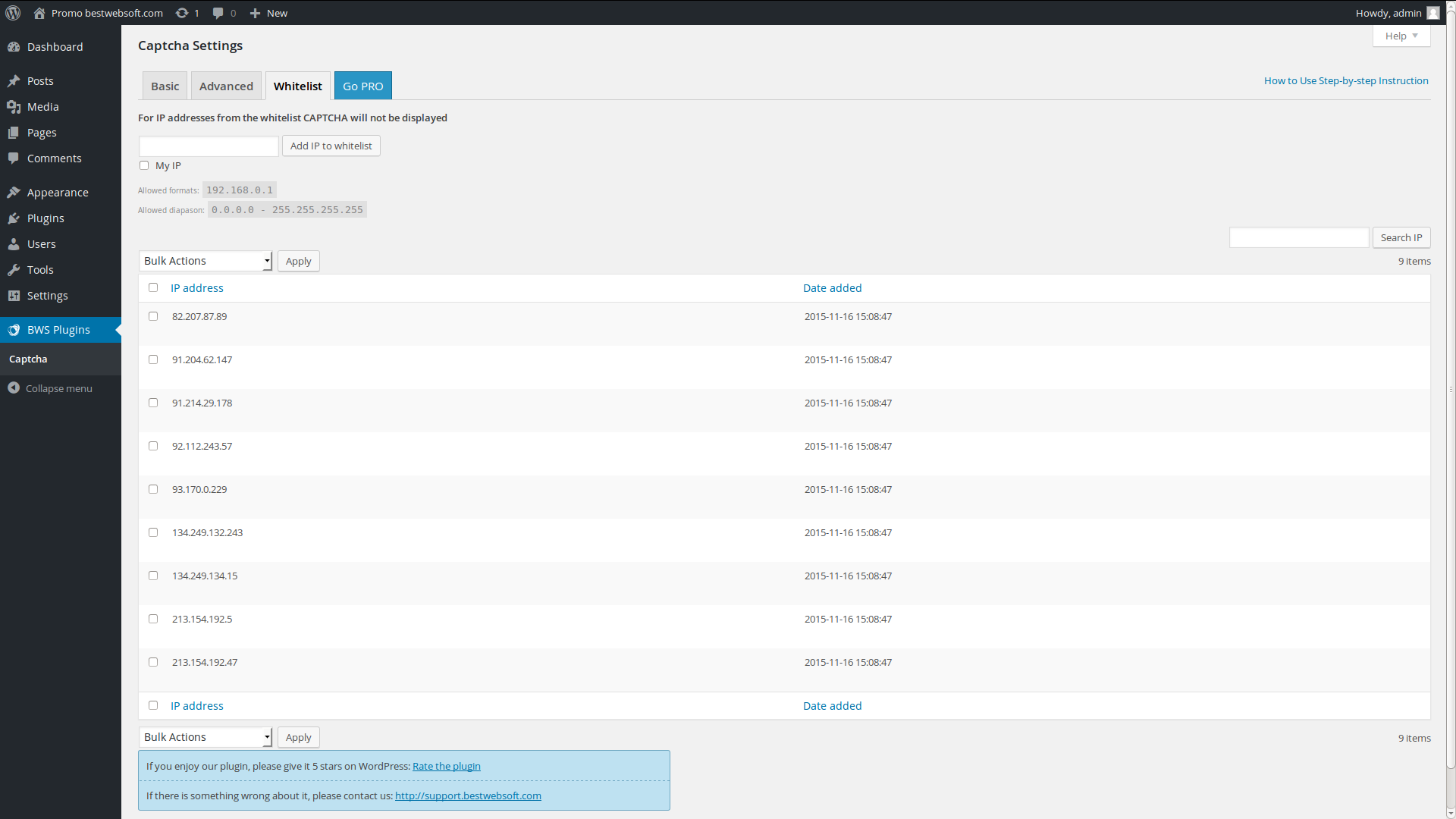Sort by Date added footer column
The width and height of the screenshot is (1456, 819).
[833, 706]
